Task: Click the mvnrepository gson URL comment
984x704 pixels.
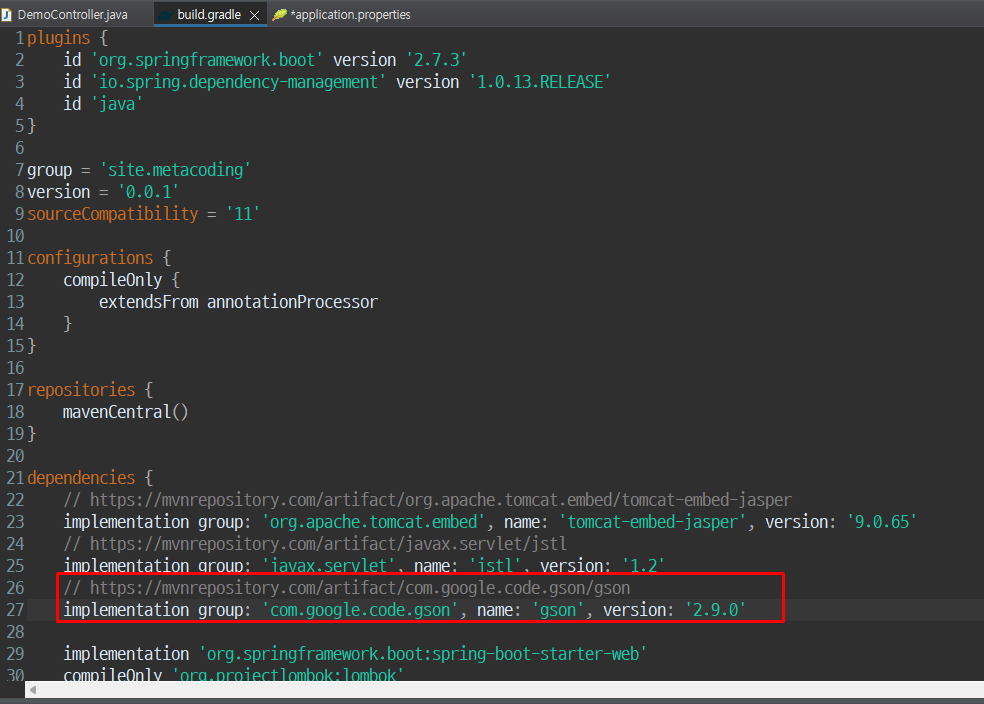Action: tap(346, 587)
